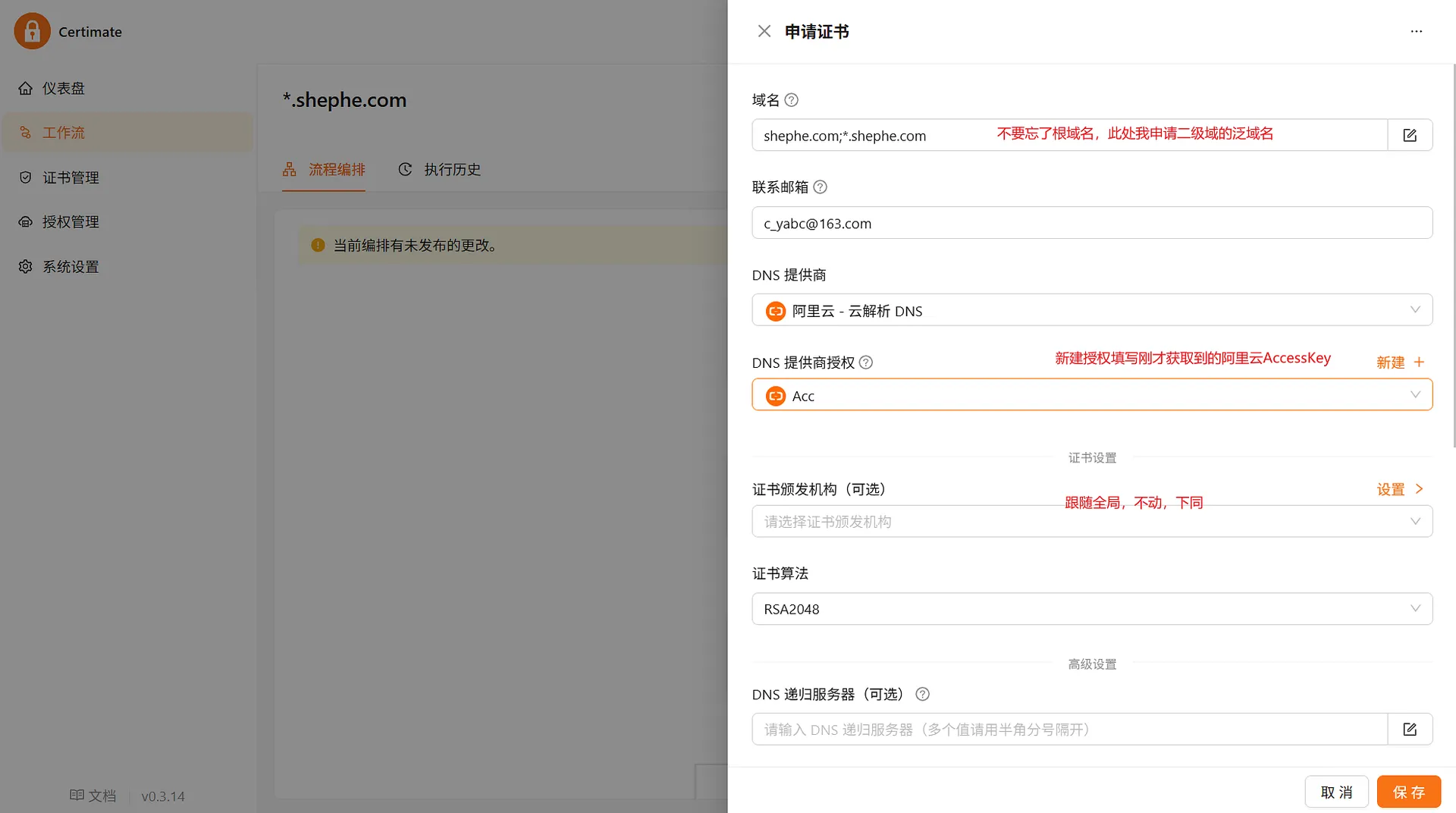Open 授权管理 authorization management icon
Image resolution: width=1456 pixels, height=813 pixels.
25,221
